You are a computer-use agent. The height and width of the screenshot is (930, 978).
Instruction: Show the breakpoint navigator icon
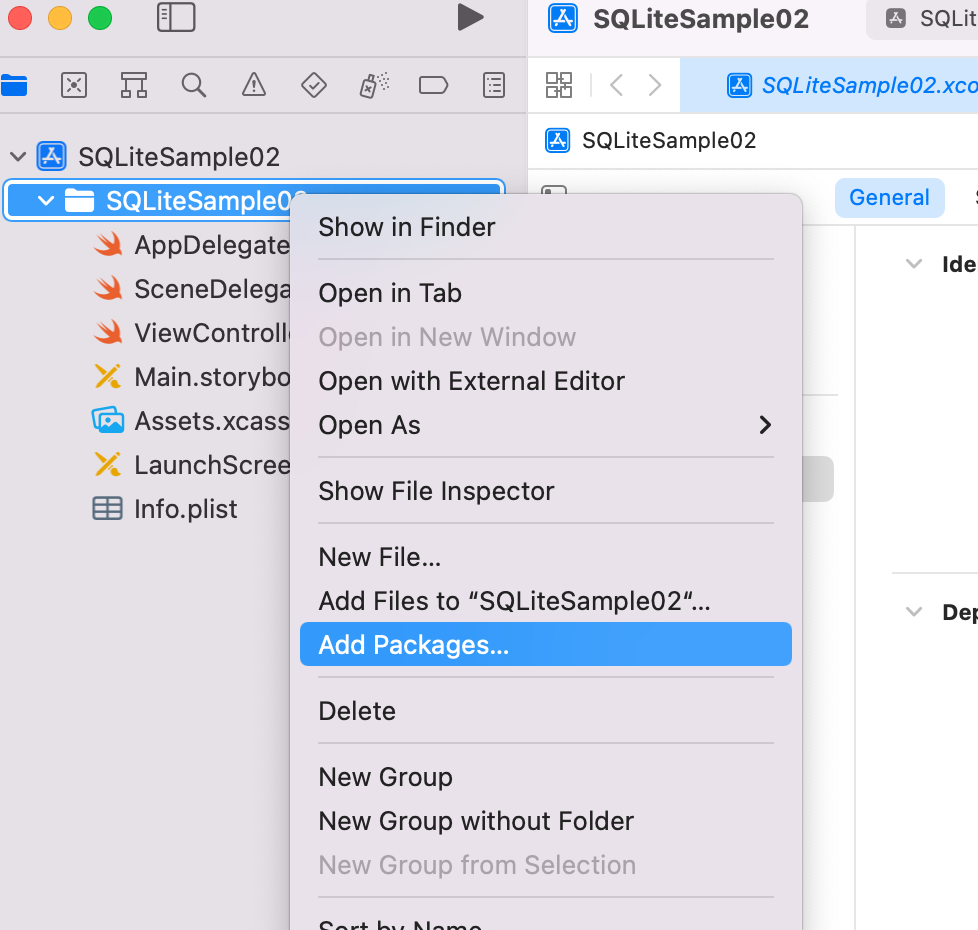tap(433, 86)
